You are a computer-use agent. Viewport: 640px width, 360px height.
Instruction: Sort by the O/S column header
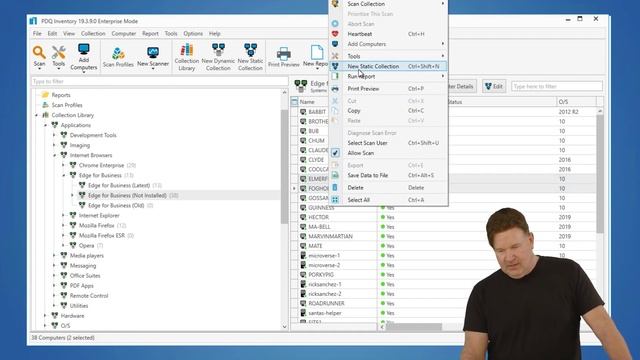576,102
